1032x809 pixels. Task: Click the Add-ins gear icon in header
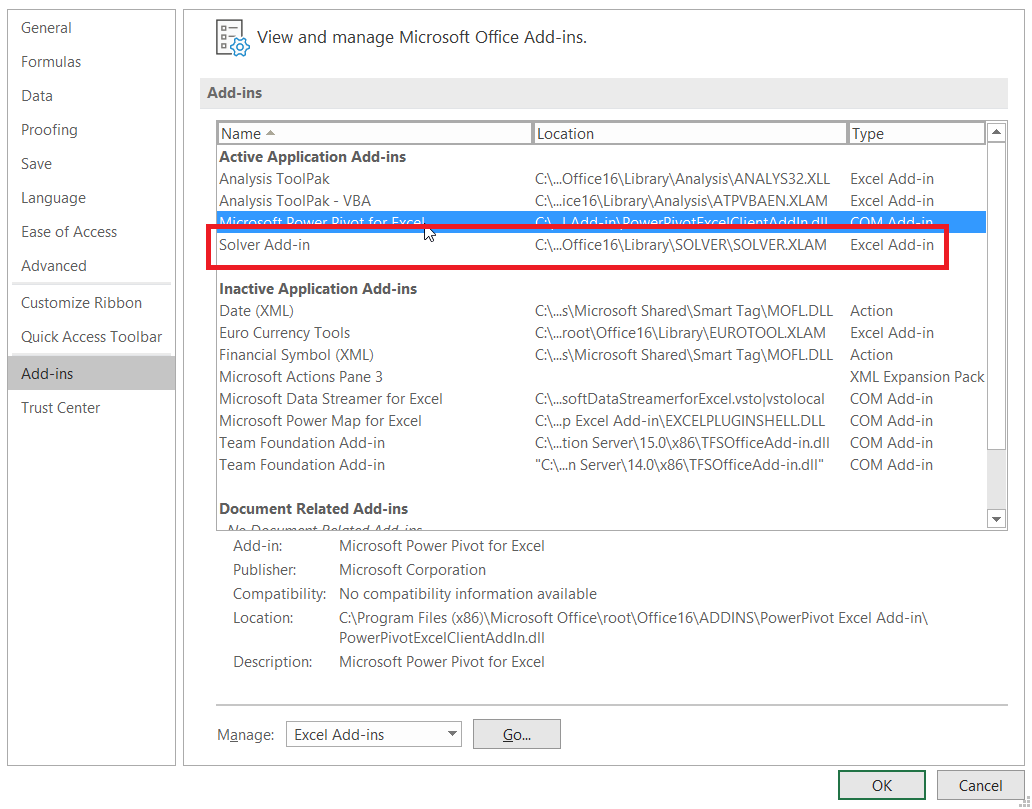point(232,38)
